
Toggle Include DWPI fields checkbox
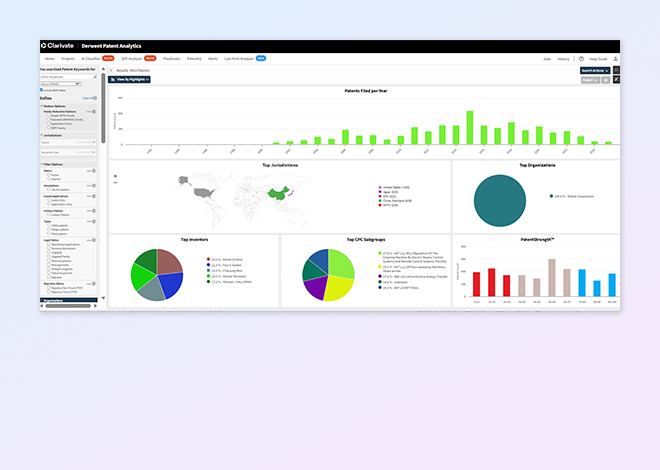(42, 90)
